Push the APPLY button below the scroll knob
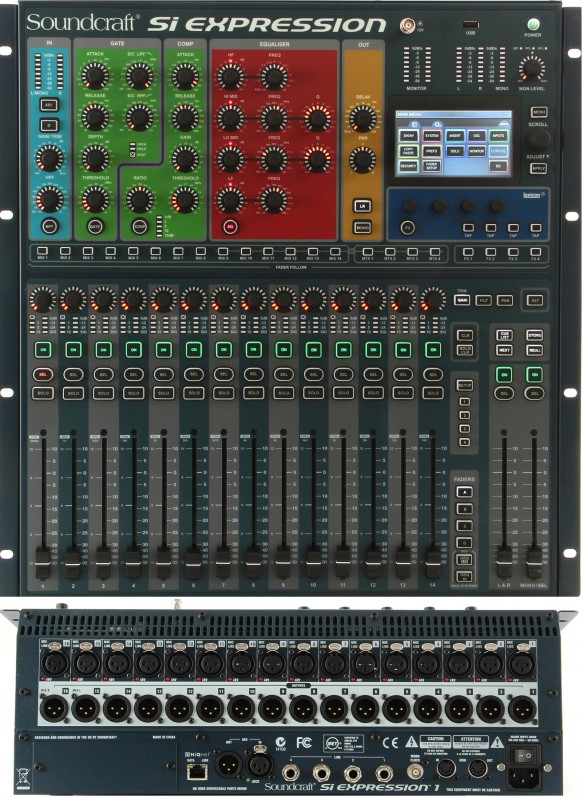This screenshot has height=800, width=583. pyautogui.click(x=539, y=168)
